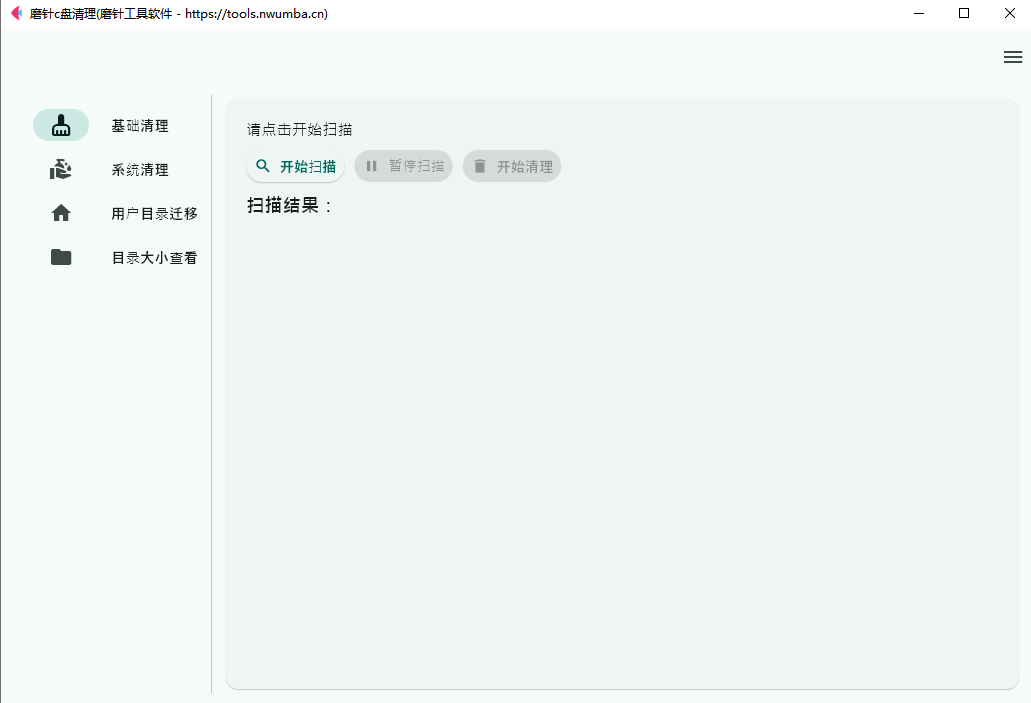Click the system cleanup hand-wash icon
The width and height of the screenshot is (1031, 703).
click(61, 170)
